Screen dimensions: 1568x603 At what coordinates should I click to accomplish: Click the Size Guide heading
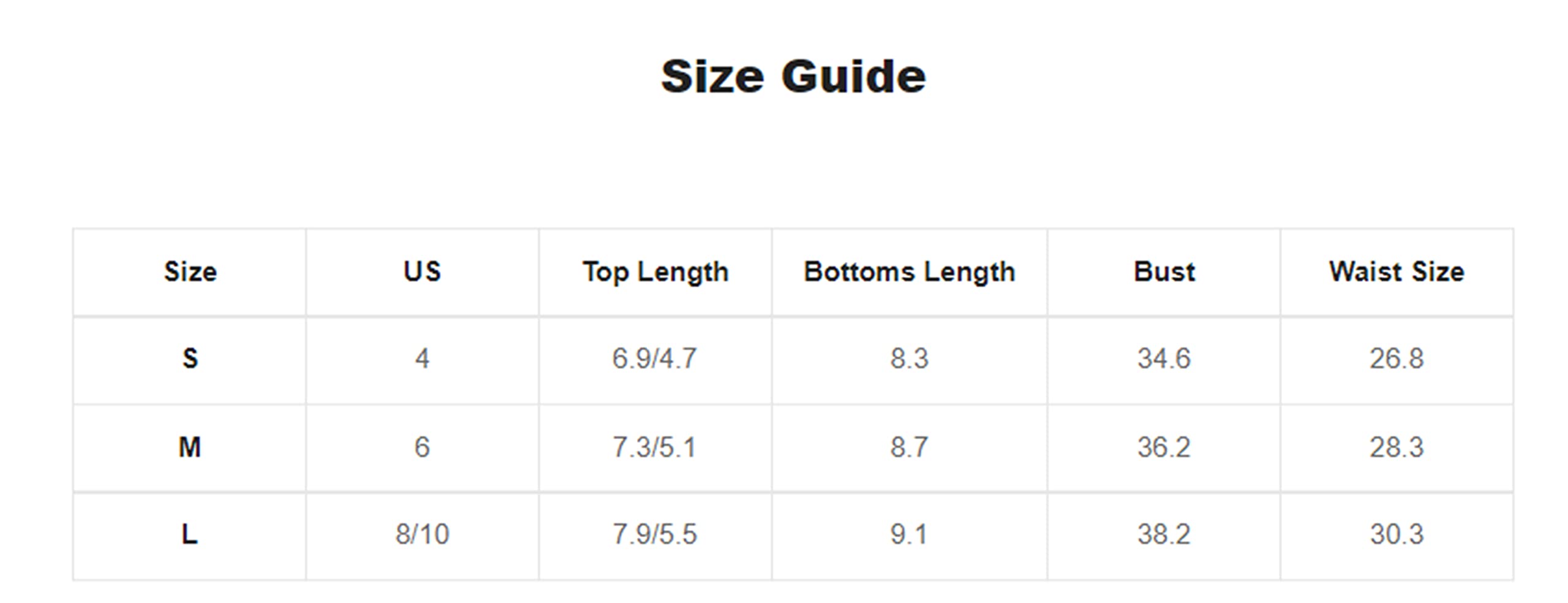793,77
